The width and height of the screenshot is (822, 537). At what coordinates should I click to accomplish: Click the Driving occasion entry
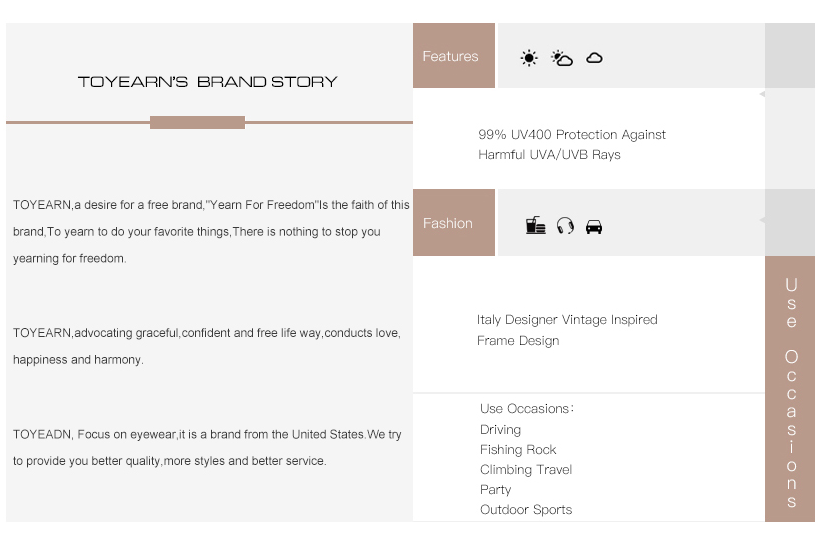click(501, 429)
